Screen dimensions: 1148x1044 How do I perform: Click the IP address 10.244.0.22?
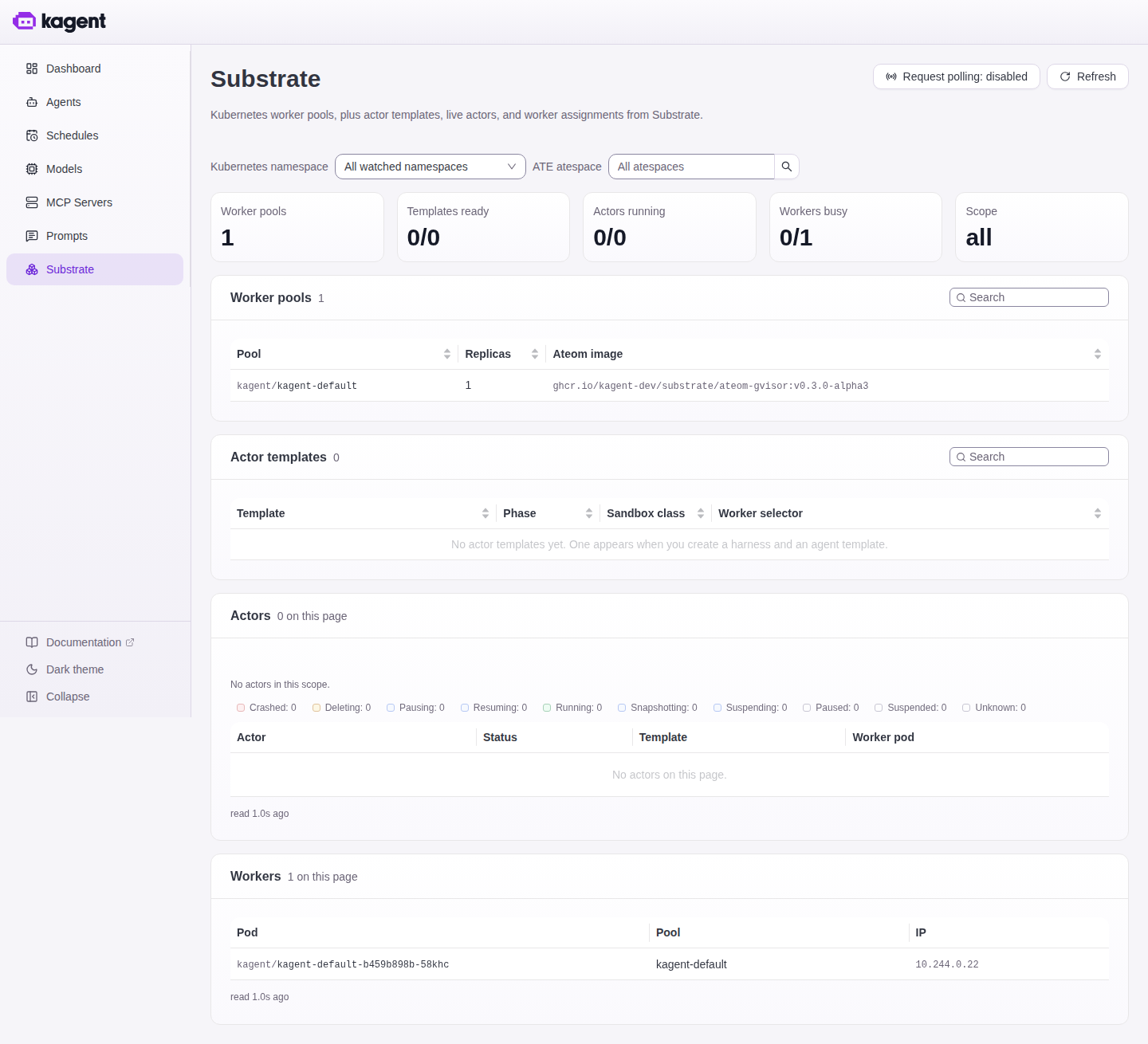coord(947,964)
